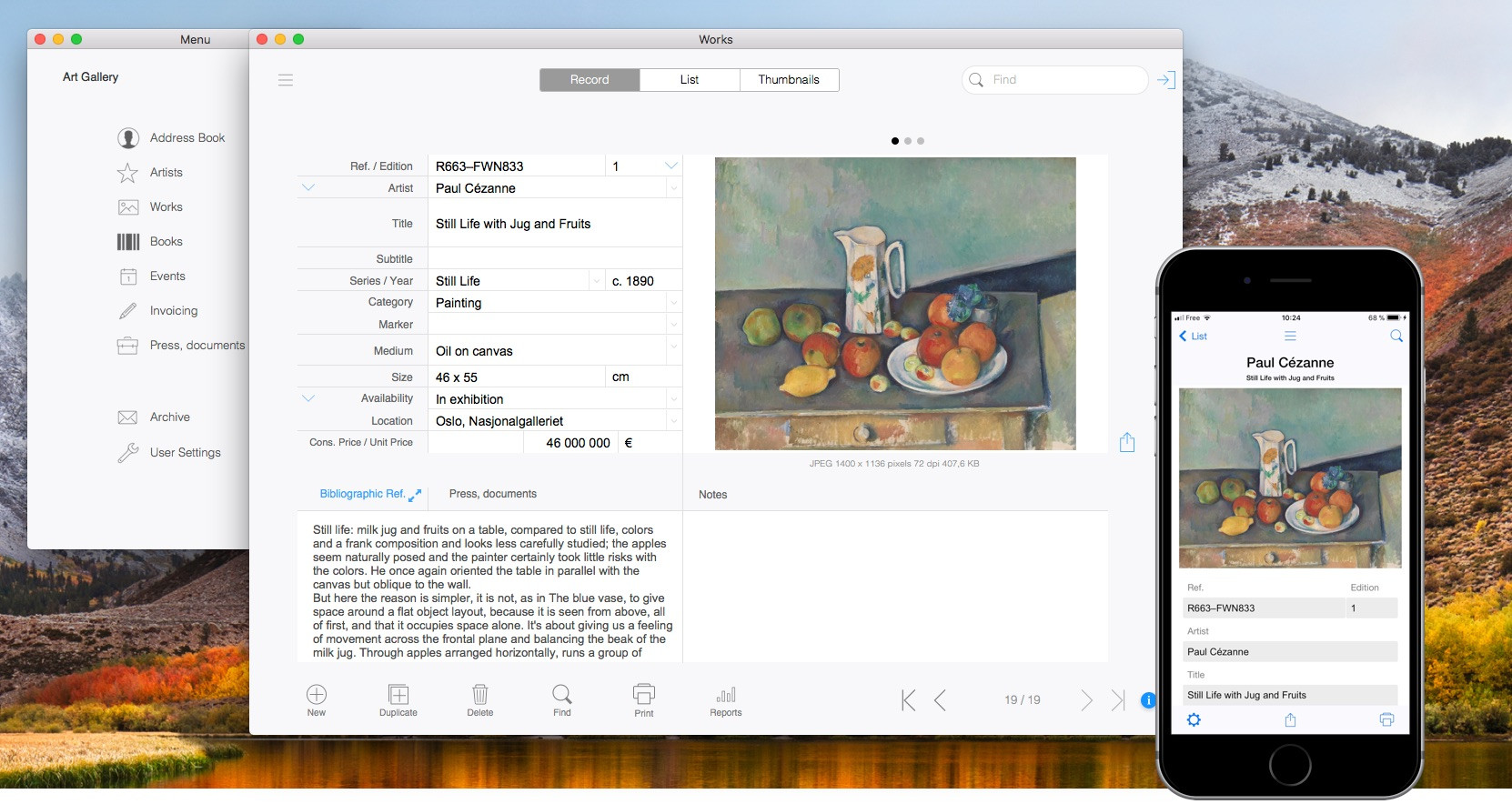
Task: Open Events calendar section
Action: click(x=151, y=276)
